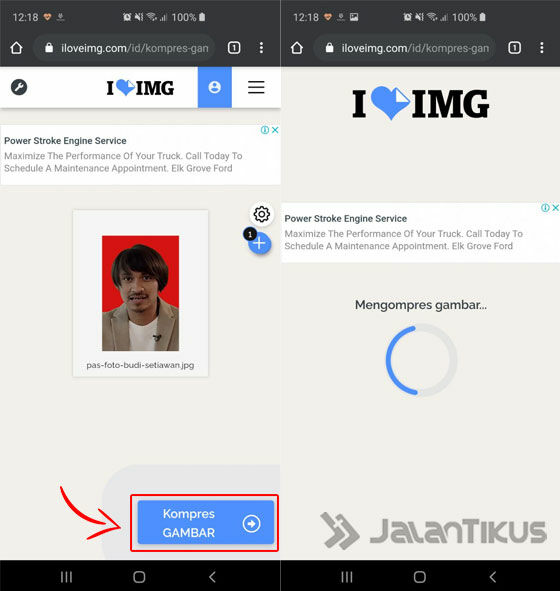Open Power Stroke Engine Service ad on right
Viewport: 560px width, 591px height.
click(420, 233)
